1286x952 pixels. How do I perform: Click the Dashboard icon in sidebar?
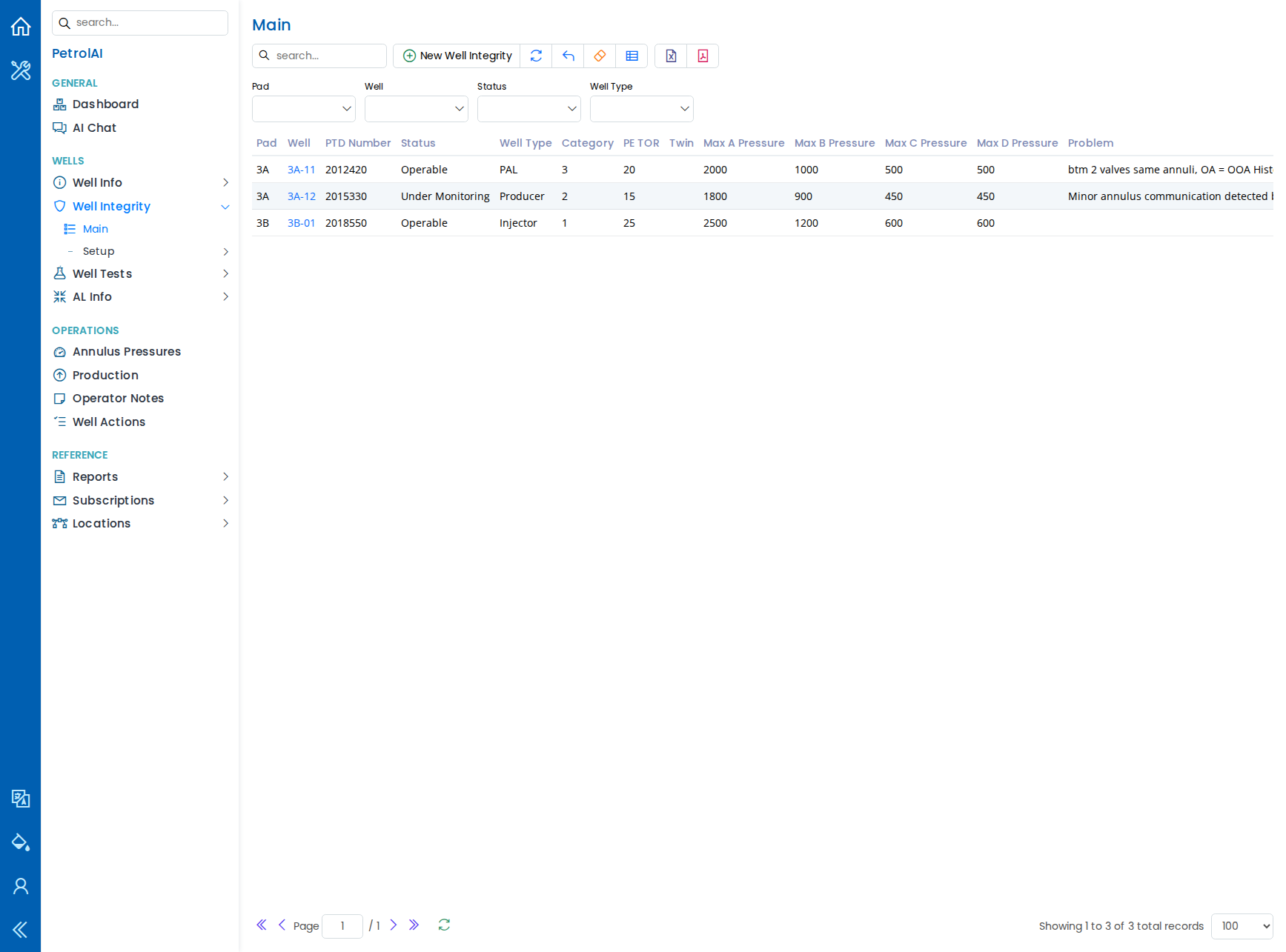(60, 104)
